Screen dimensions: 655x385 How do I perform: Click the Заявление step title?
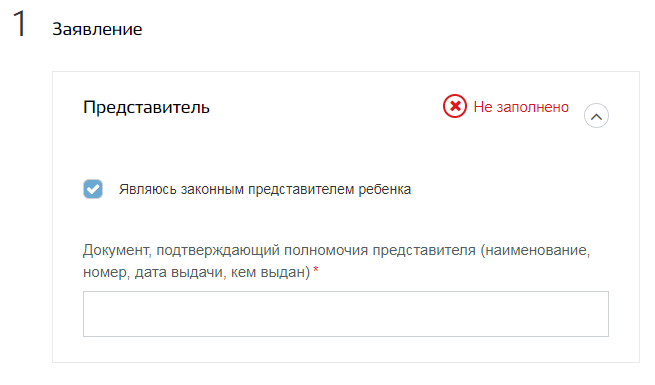coord(97,29)
